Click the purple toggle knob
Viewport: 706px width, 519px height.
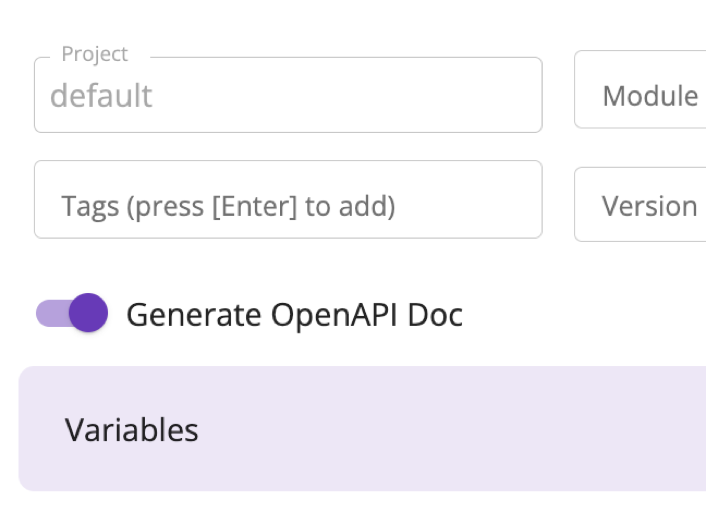(x=88, y=313)
